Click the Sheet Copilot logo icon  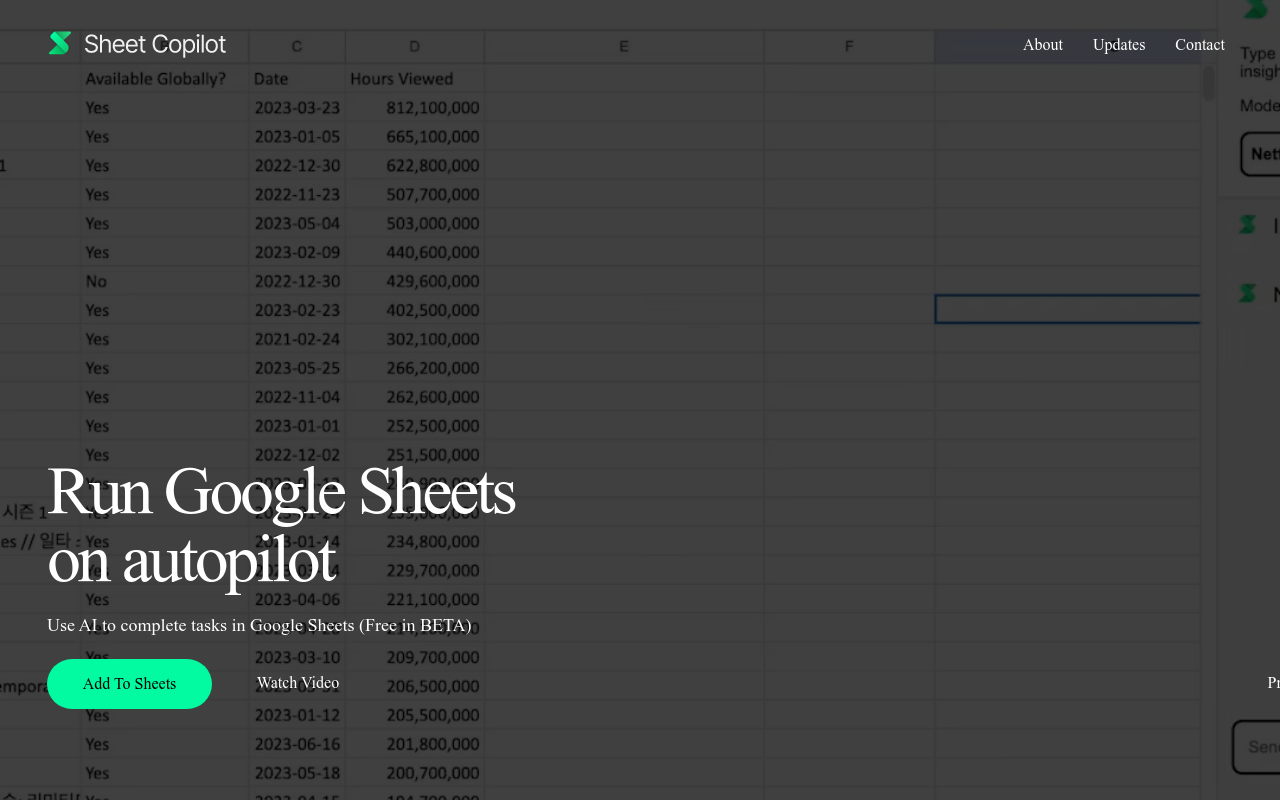(60, 43)
